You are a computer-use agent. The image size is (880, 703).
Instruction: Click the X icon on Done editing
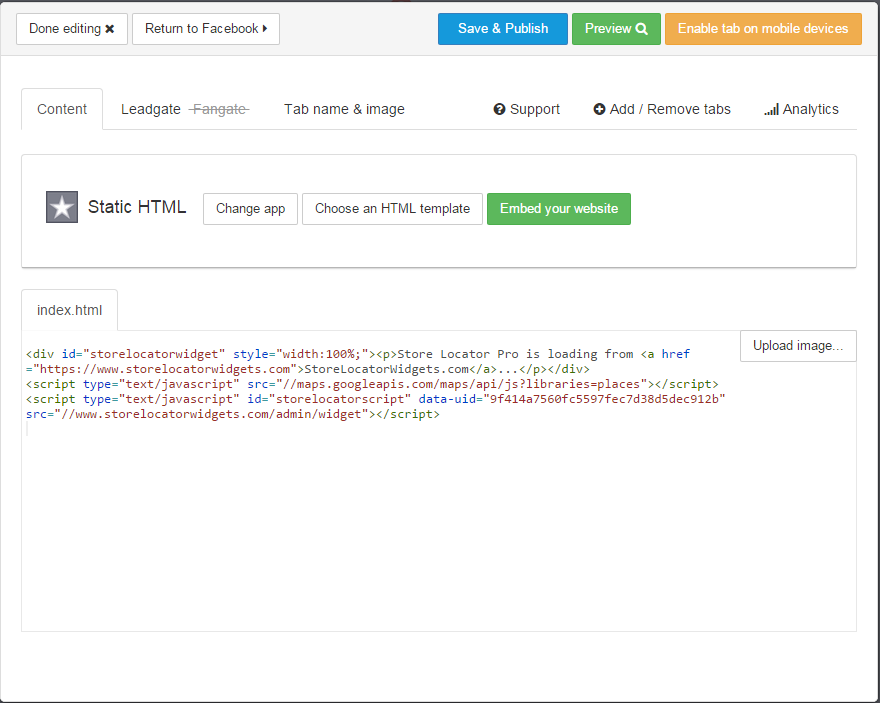pos(110,29)
